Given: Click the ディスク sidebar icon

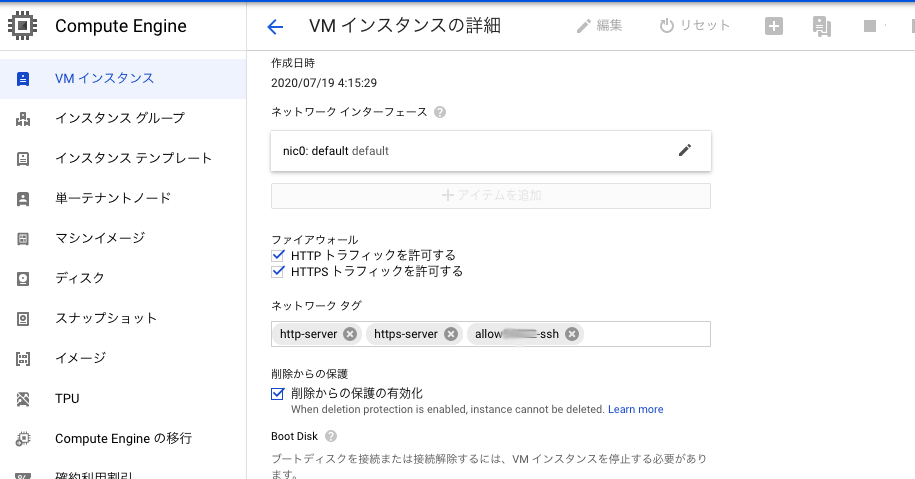Looking at the screenshot, I should (23, 279).
